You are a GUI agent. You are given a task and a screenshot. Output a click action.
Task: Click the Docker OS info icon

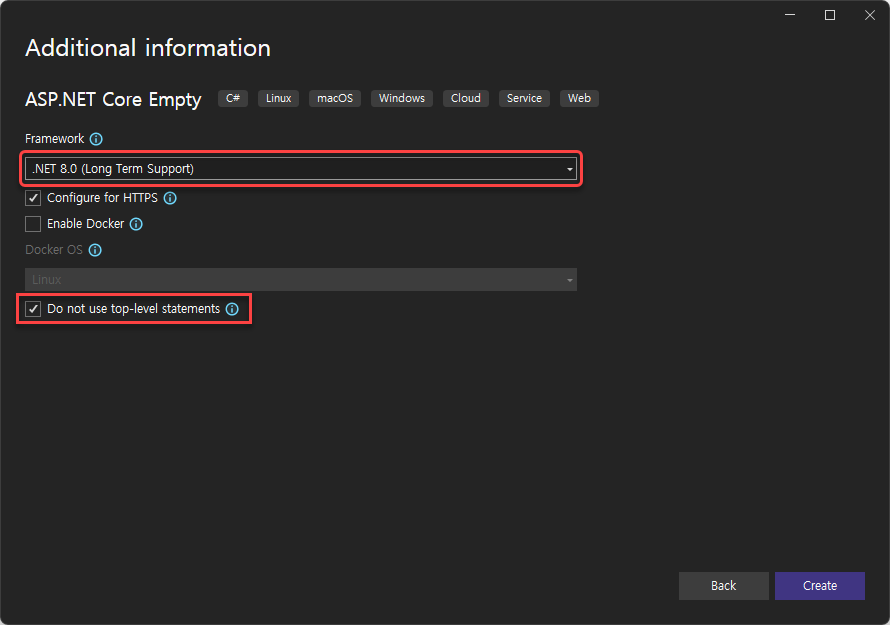pos(95,250)
